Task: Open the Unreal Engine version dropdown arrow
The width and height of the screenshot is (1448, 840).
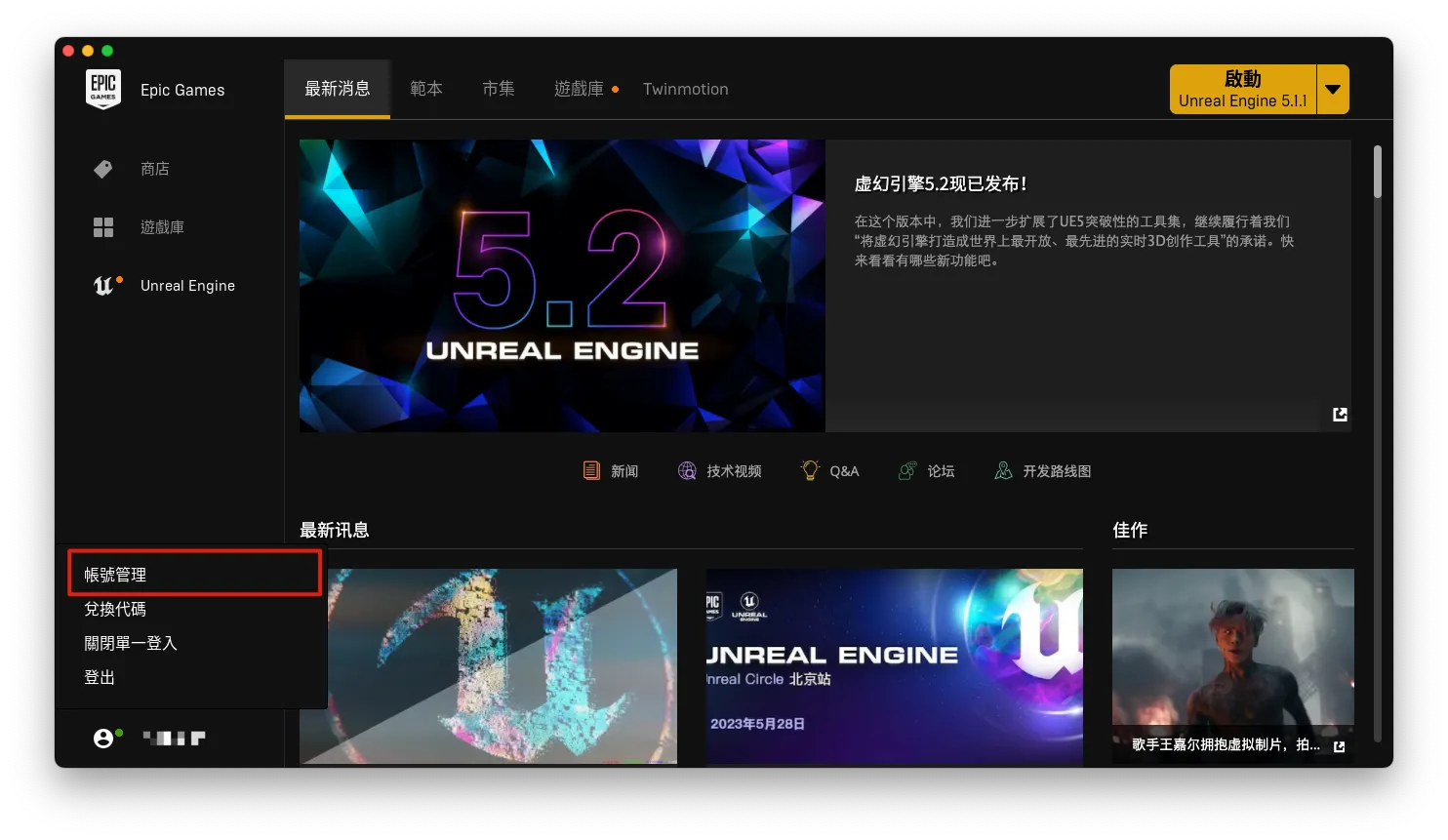Action: point(1332,89)
